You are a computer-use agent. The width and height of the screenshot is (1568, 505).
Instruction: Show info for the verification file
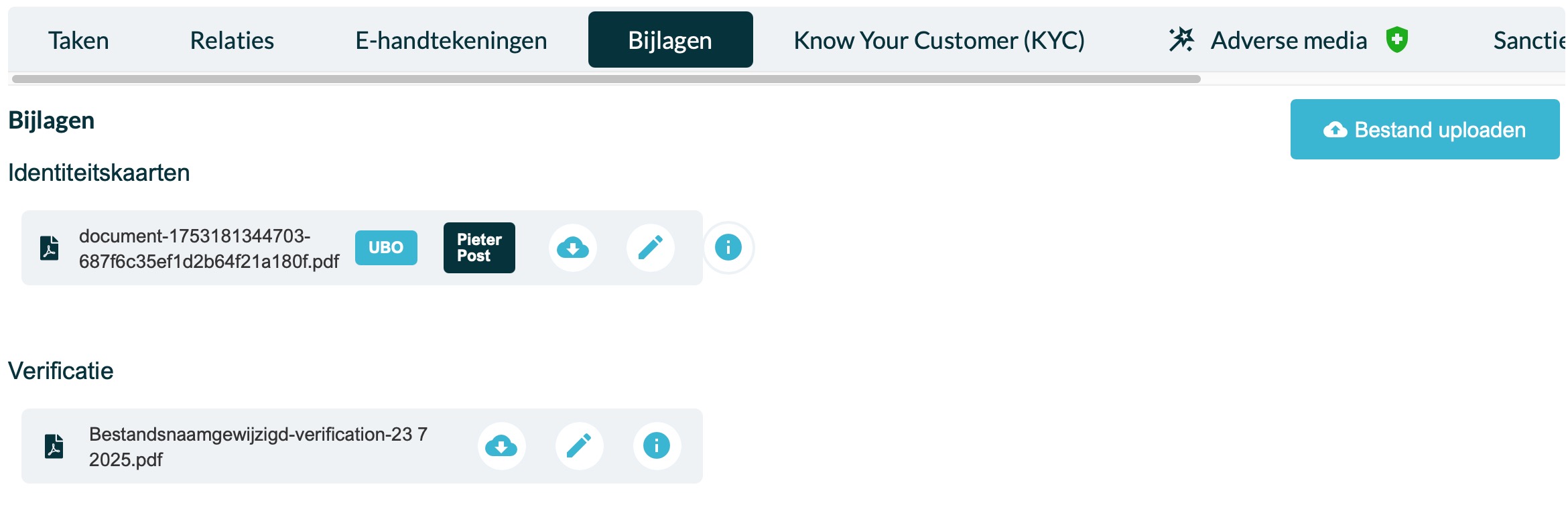click(657, 446)
